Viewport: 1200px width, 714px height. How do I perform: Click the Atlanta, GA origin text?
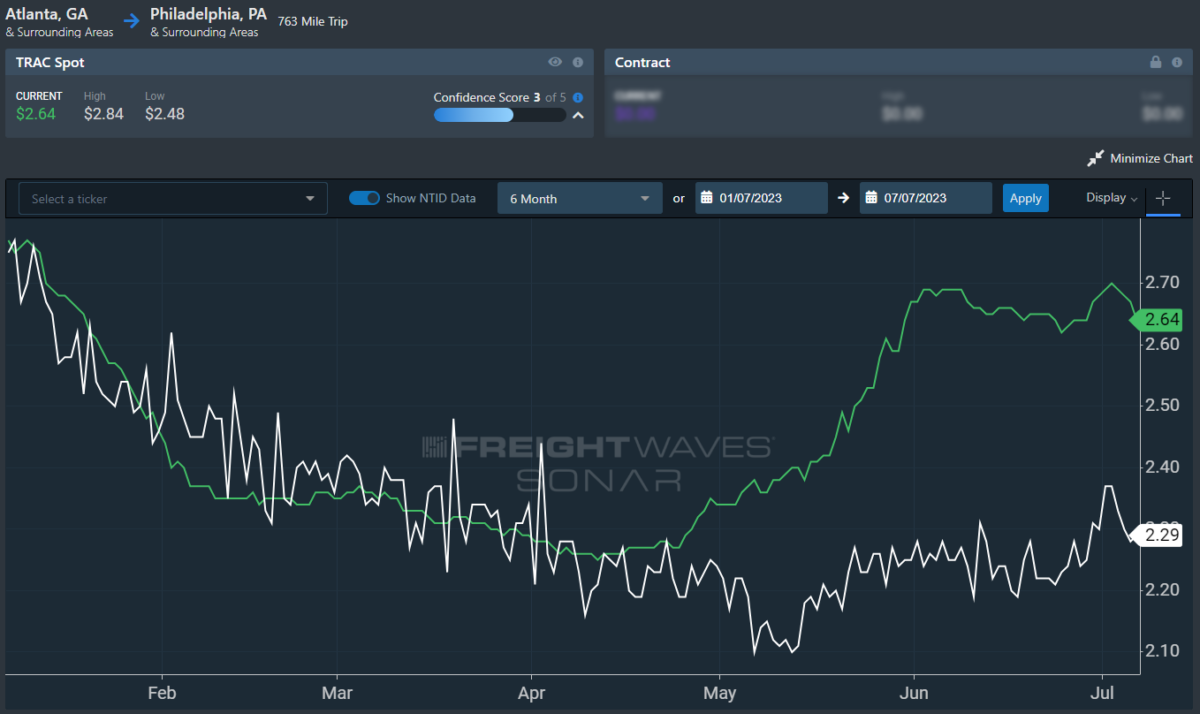pos(47,14)
